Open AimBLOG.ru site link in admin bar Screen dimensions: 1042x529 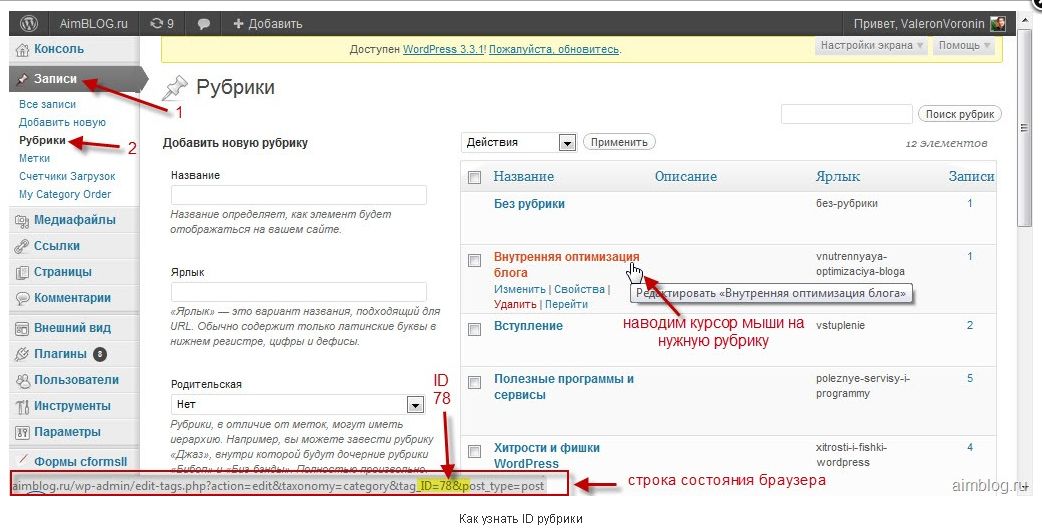93,24
